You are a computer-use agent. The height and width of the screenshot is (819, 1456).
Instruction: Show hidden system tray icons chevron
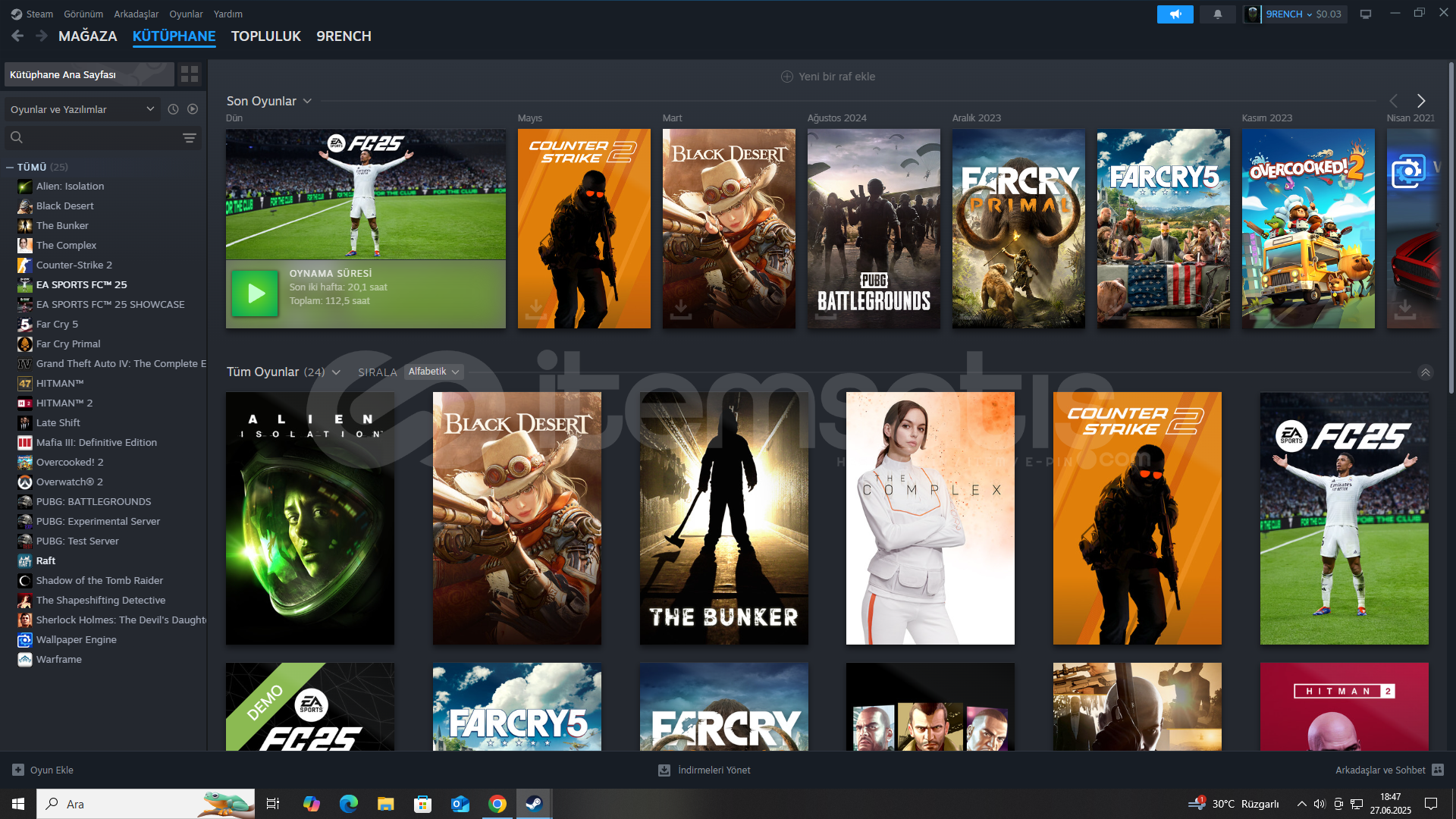tap(1301, 804)
